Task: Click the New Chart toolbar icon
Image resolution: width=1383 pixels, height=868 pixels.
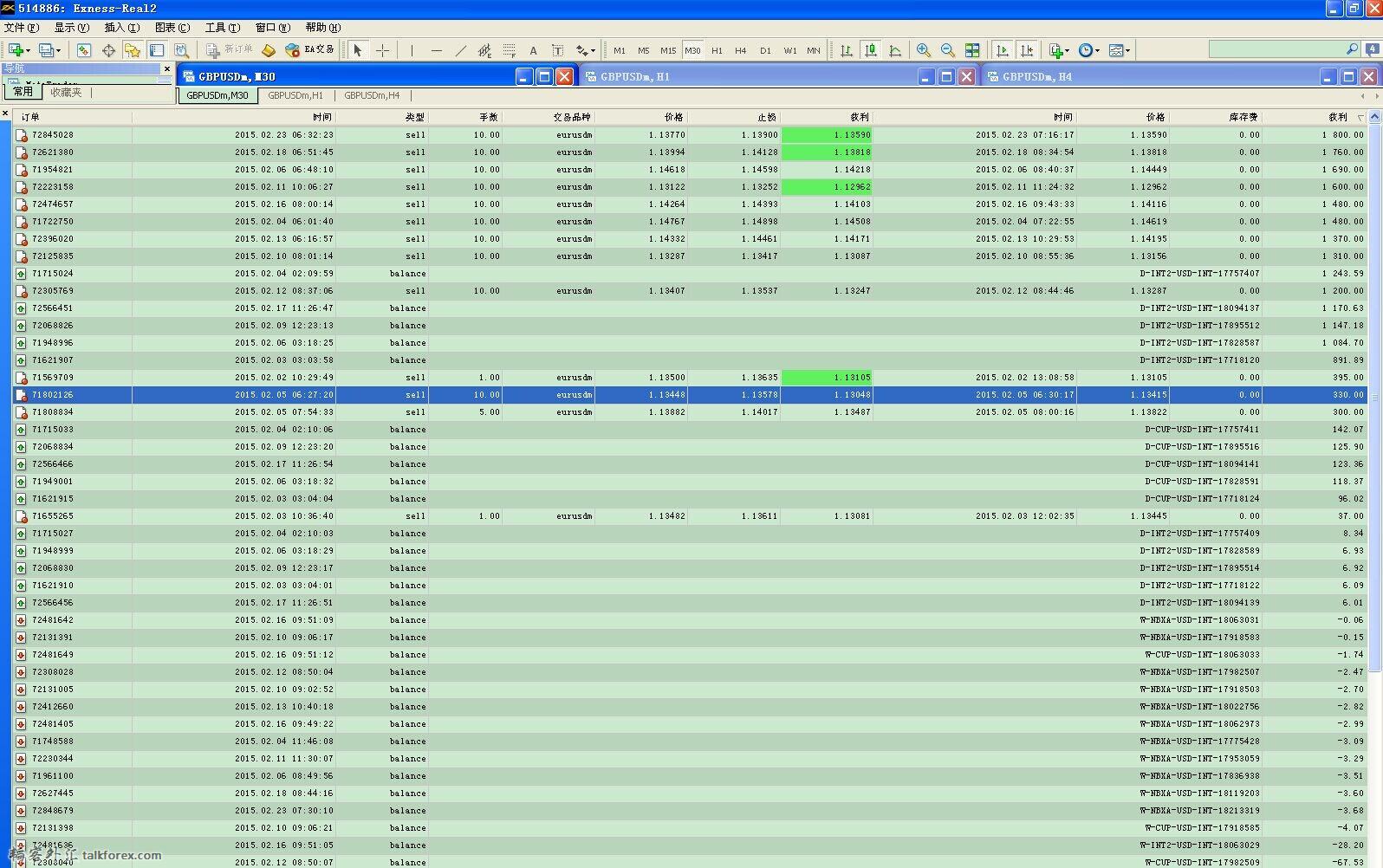Action: coord(15,50)
